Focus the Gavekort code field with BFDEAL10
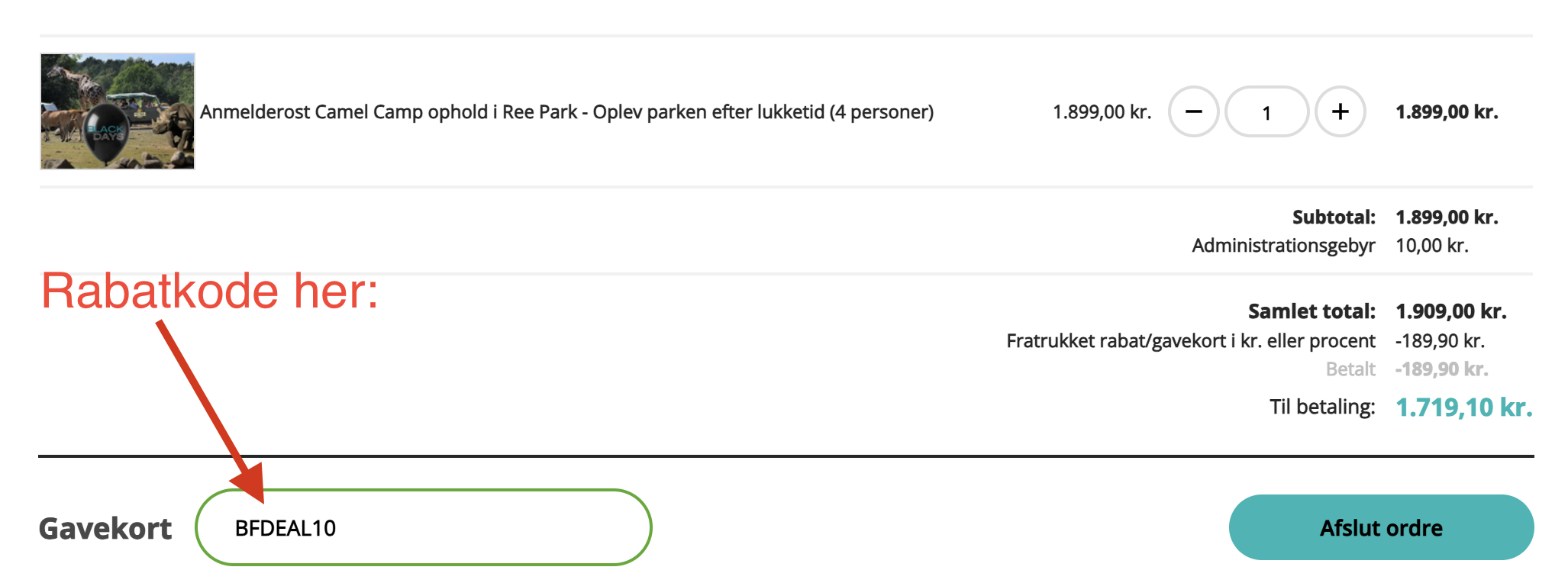Viewport: 1568px width, 583px height. (423, 527)
